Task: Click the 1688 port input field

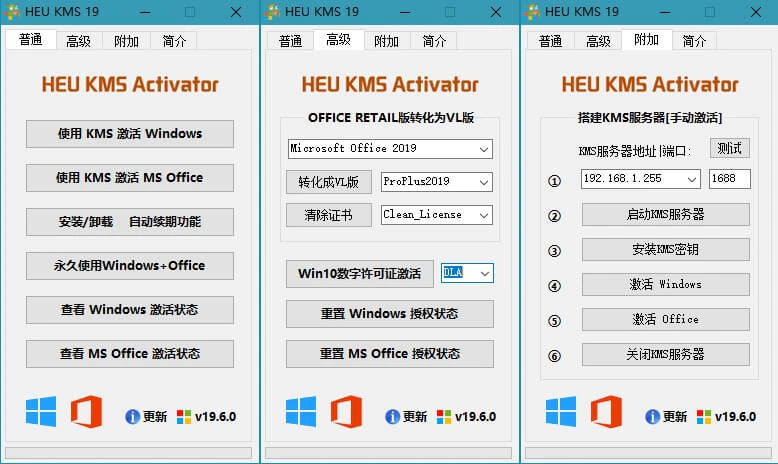Action: pyautogui.click(x=729, y=179)
